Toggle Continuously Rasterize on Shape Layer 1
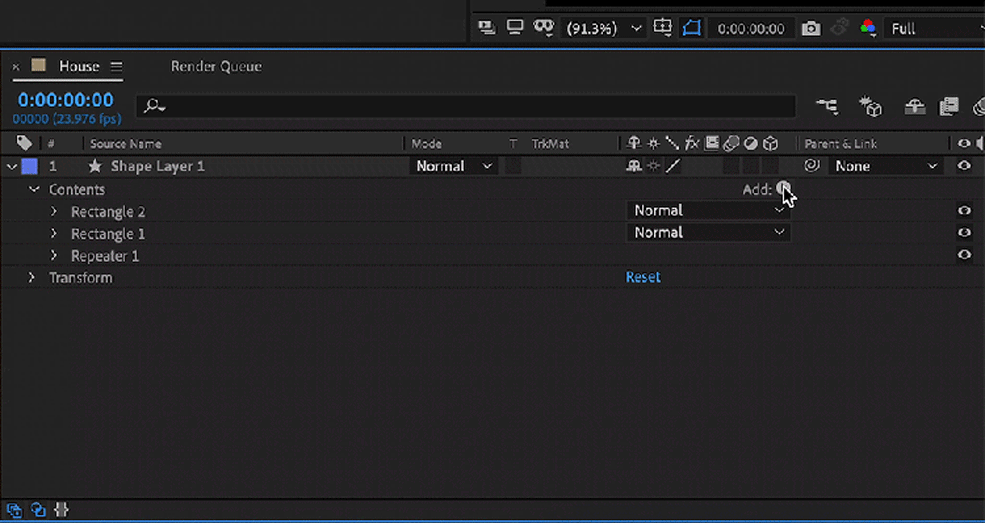This screenshot has height=523, width=985. tap(653, 166)
